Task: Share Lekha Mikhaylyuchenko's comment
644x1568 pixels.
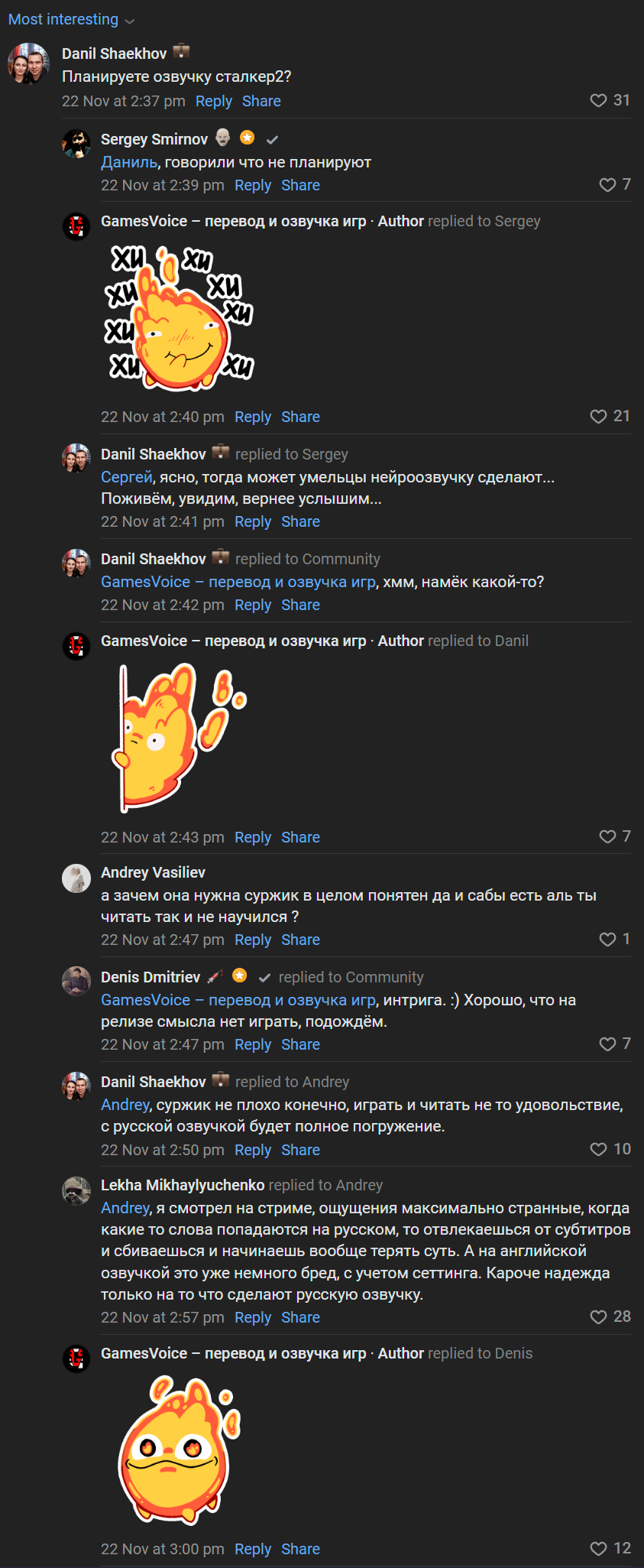Action: [300, 1317]
